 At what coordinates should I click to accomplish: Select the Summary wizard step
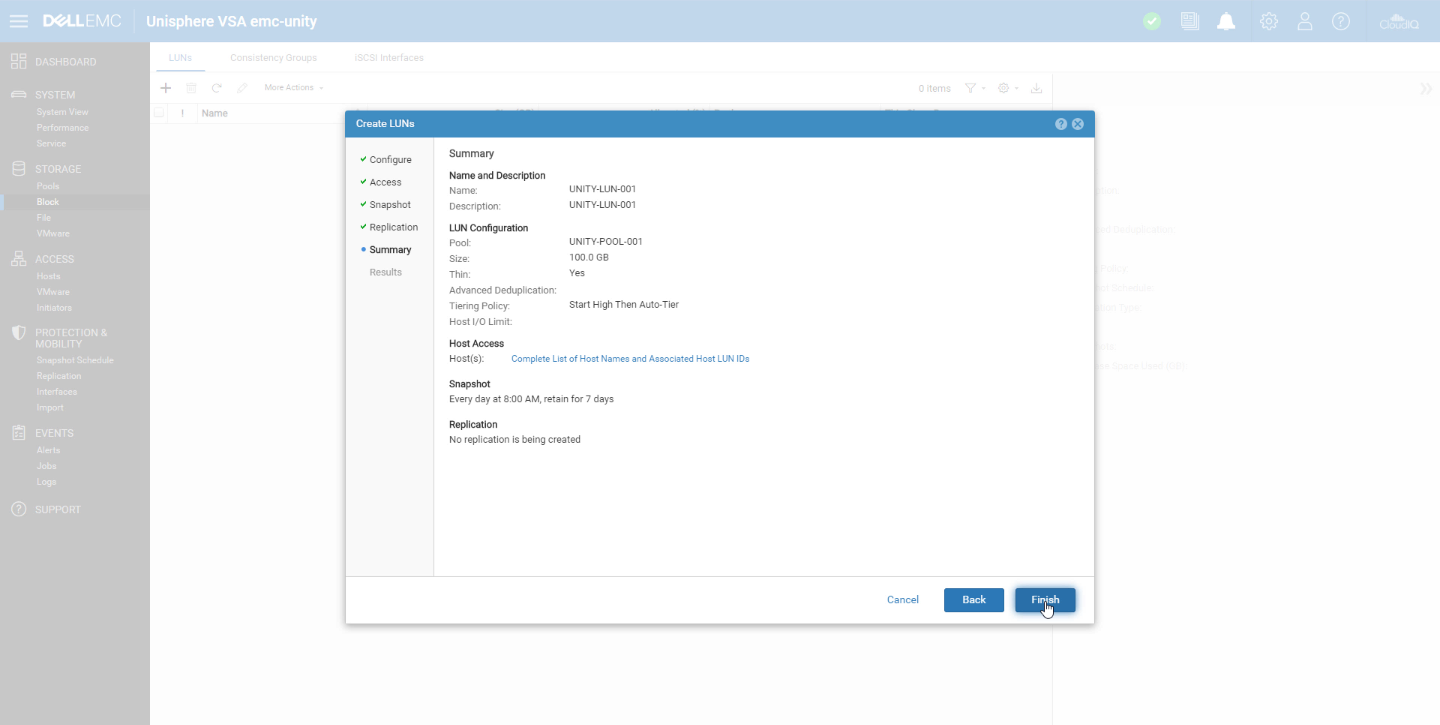coord(390,250)
